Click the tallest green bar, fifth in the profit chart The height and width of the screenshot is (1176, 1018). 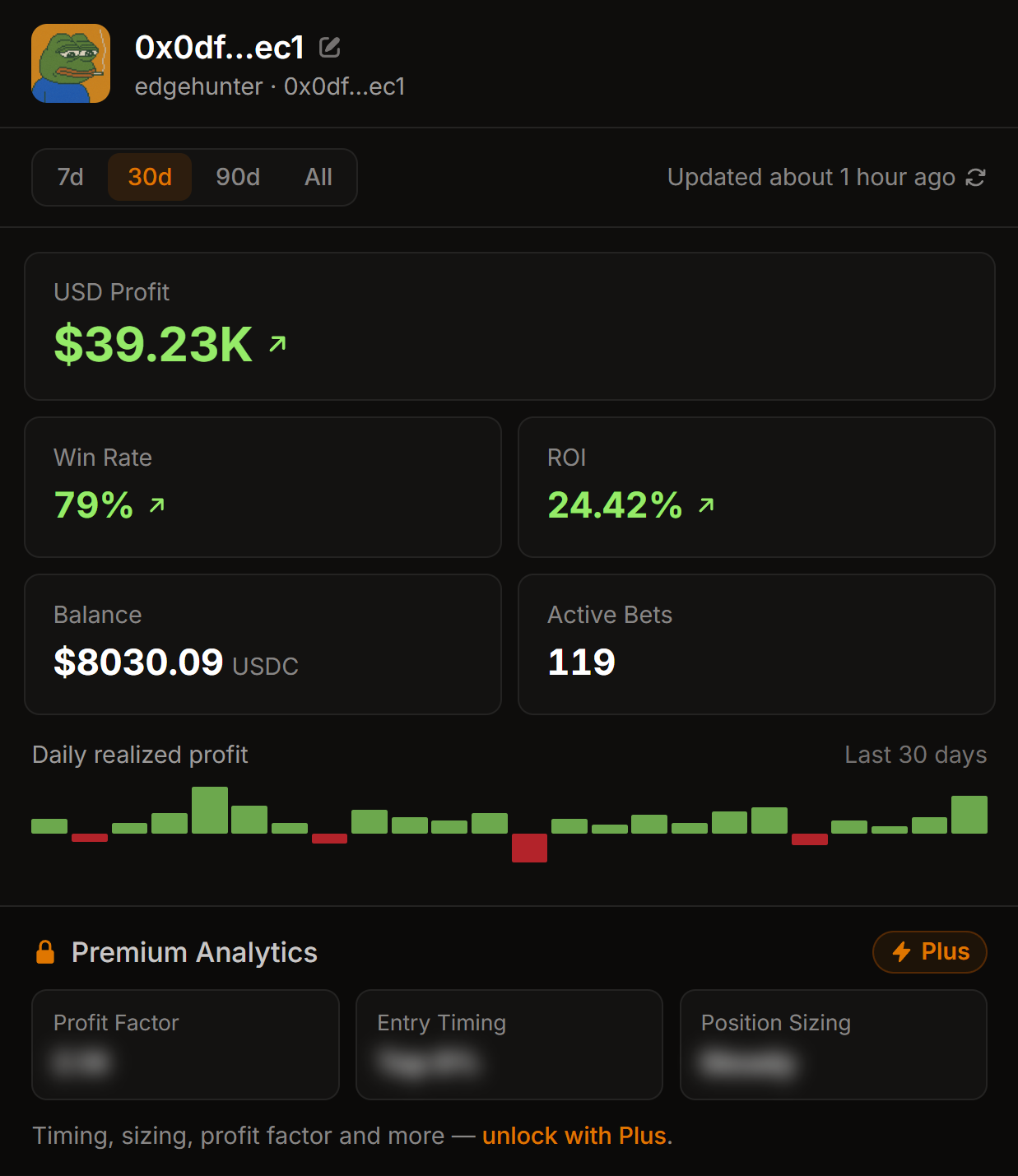click(210, 810)
